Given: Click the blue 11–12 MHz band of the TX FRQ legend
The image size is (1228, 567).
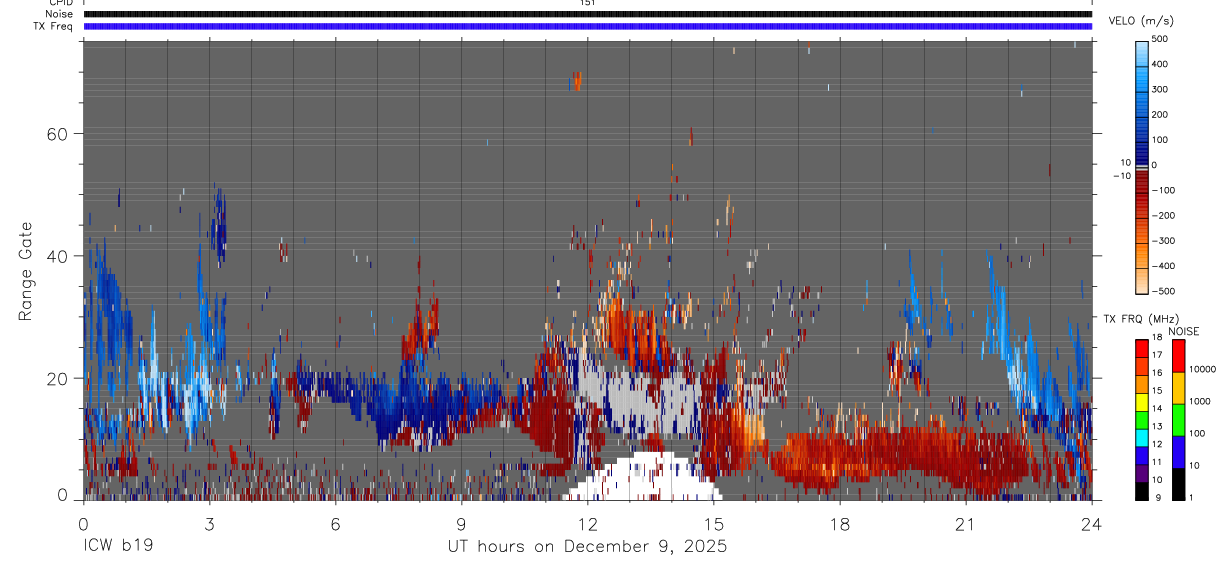Looking at the screenshot, I should pyautogui.click(x=1141, y=455).
